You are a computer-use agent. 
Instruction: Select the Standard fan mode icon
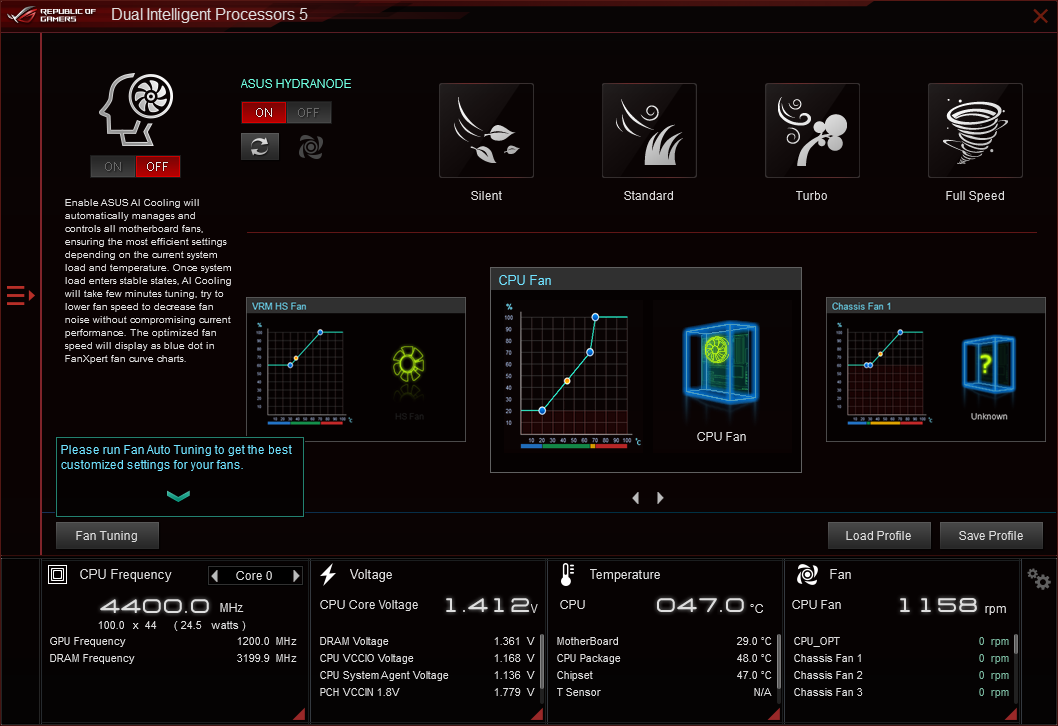[648, 130]
